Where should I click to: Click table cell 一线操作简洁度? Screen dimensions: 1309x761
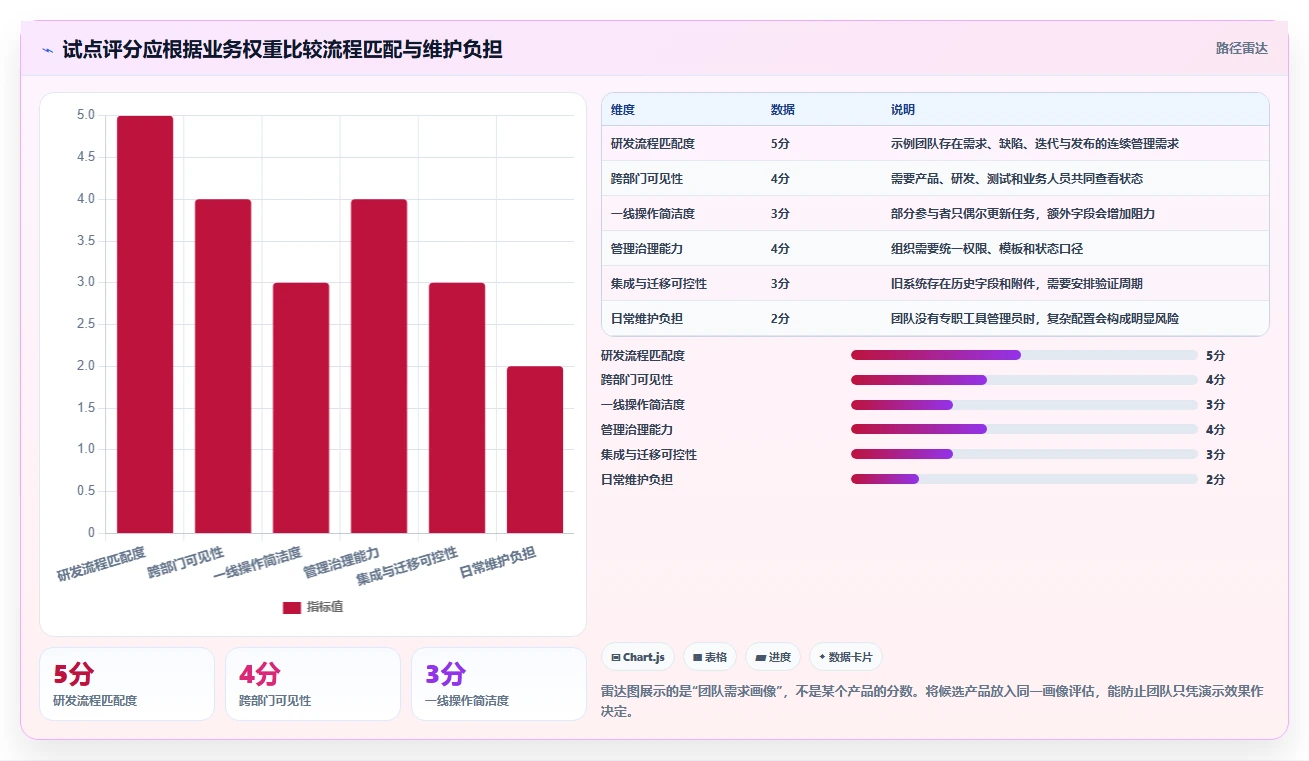click(653, 214)
